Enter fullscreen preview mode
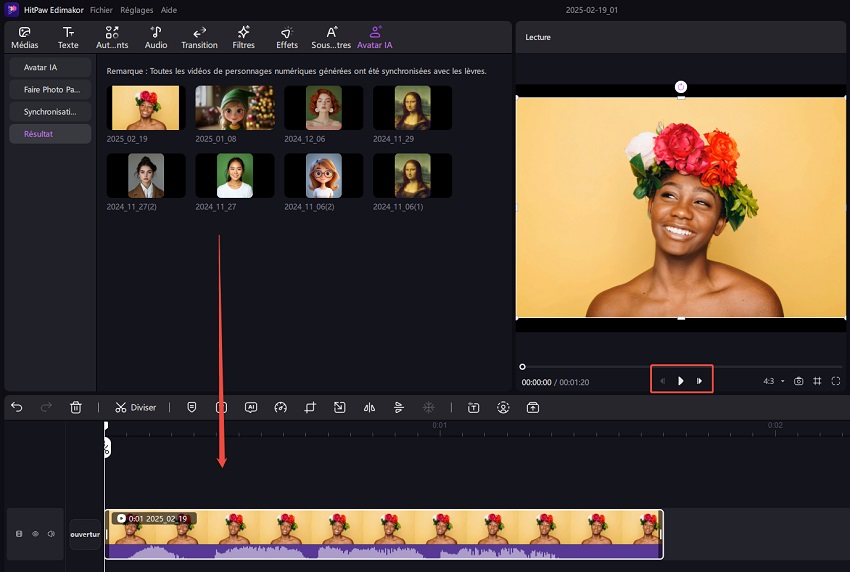Screen dimensions: 850x572 pos(836,381)
